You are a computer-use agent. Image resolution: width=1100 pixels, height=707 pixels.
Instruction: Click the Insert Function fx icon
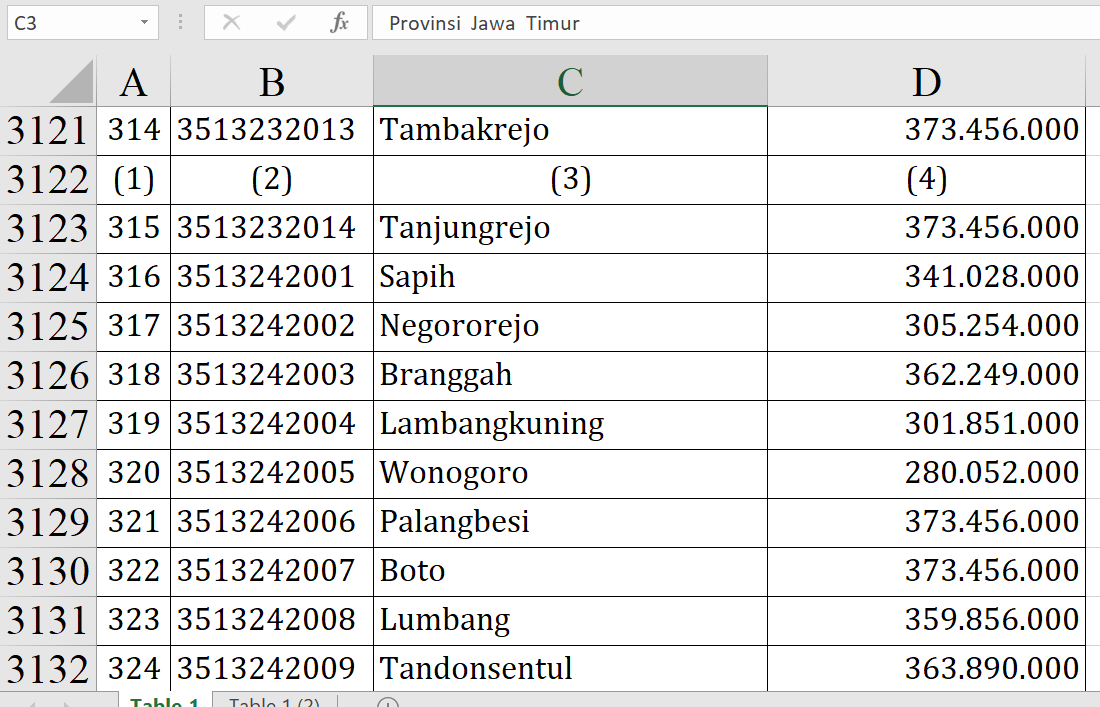(339, 23)
